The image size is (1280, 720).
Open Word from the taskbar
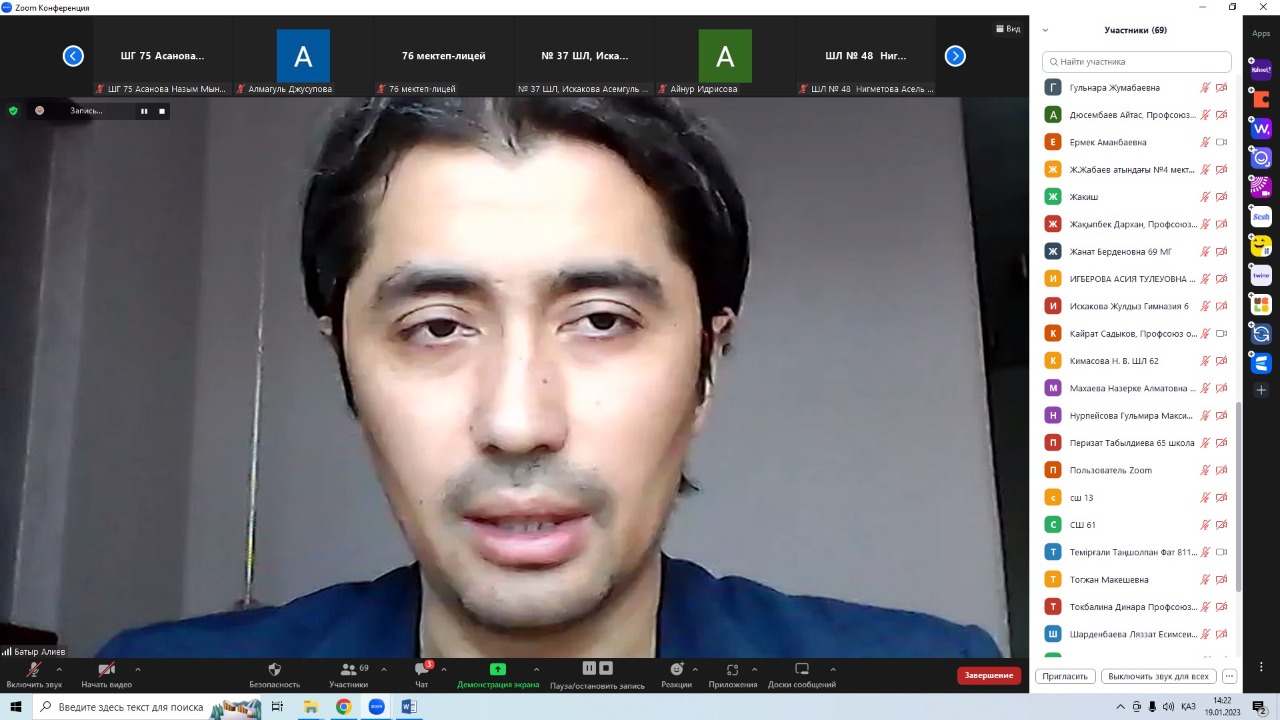[x=408, y=707]
